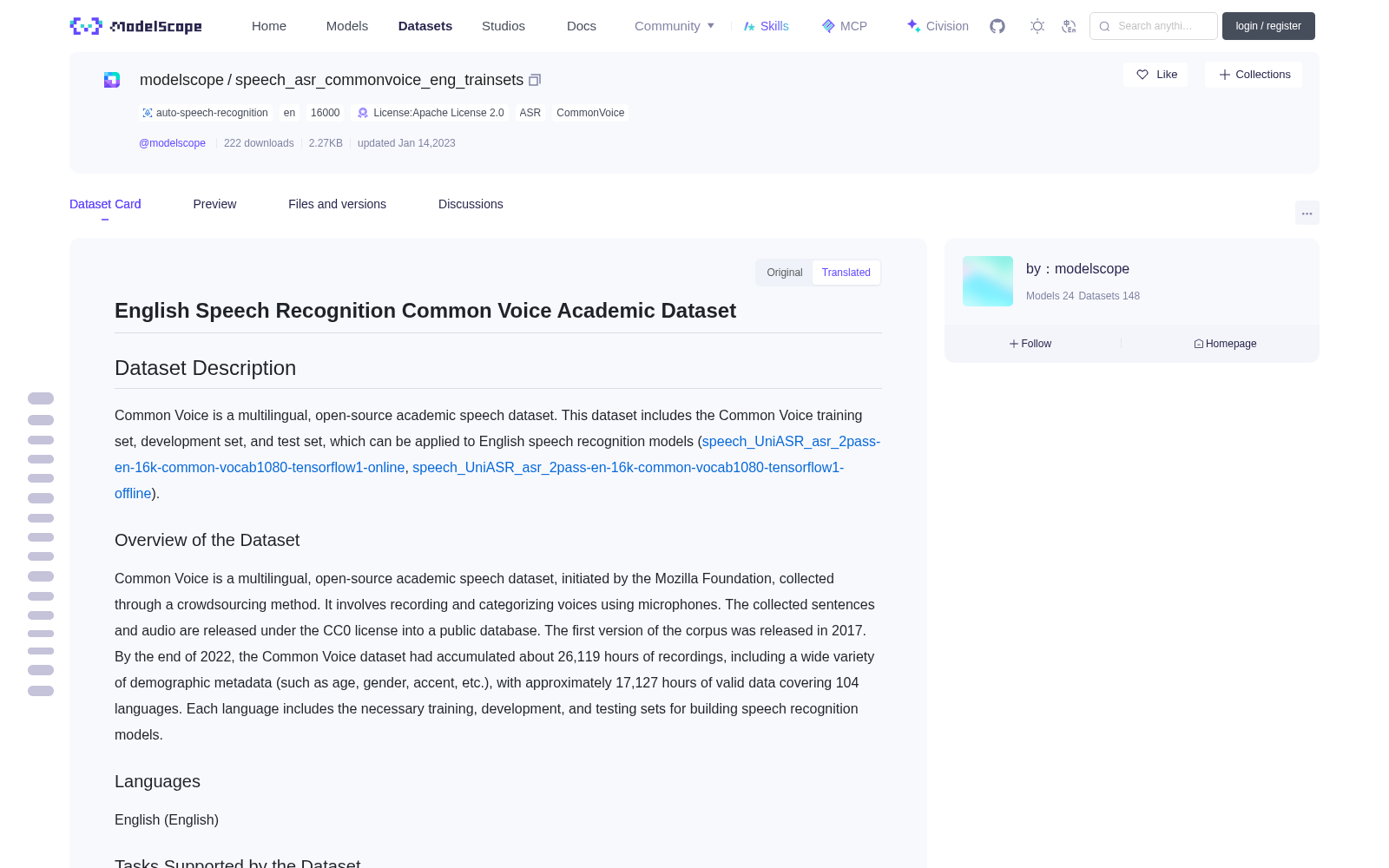
Task: Open the Docs page
Action: coord(582,26)
